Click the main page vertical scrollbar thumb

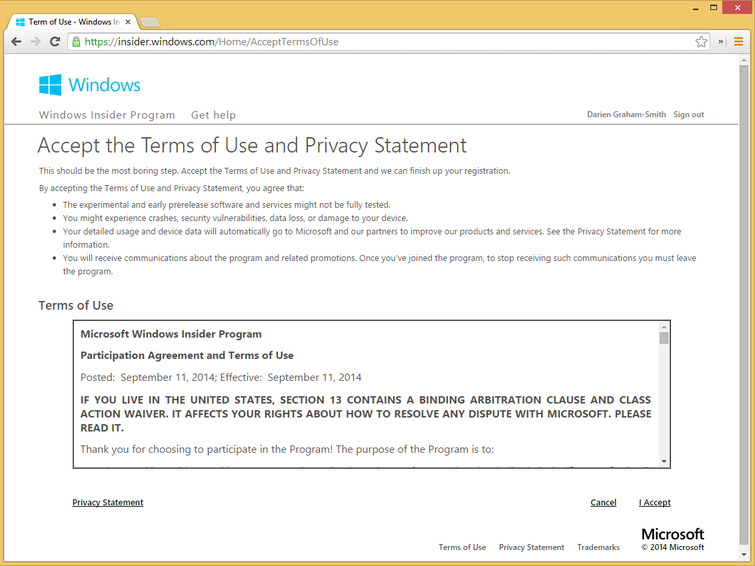[744, 303]
